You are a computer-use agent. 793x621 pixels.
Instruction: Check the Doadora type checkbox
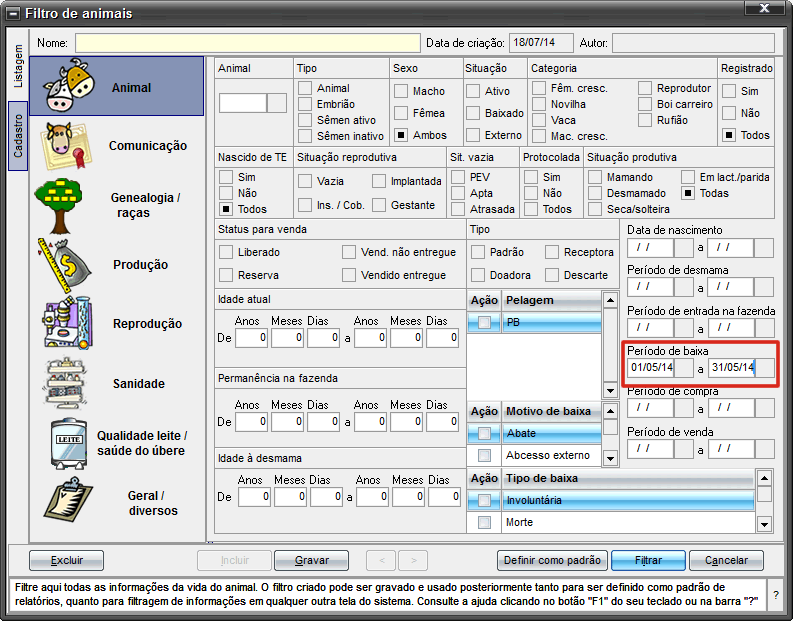[478, 275]
